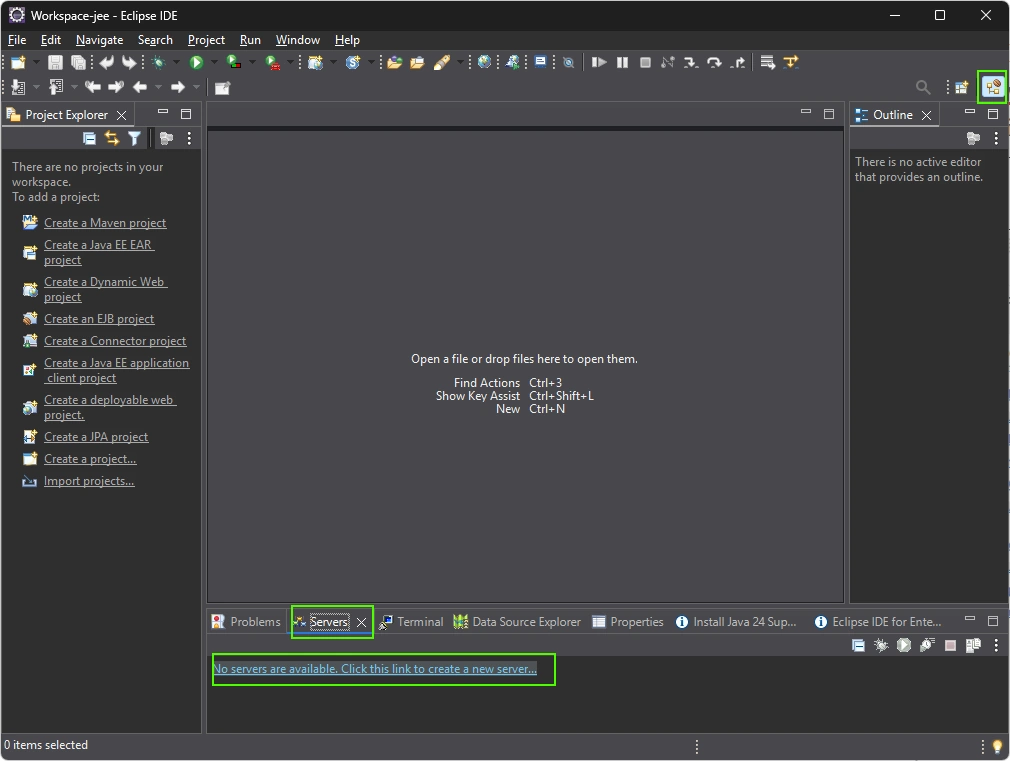The image size is (1010, 761).
Task: Click 'Create a JPA project' link
Action: point(96,437)
